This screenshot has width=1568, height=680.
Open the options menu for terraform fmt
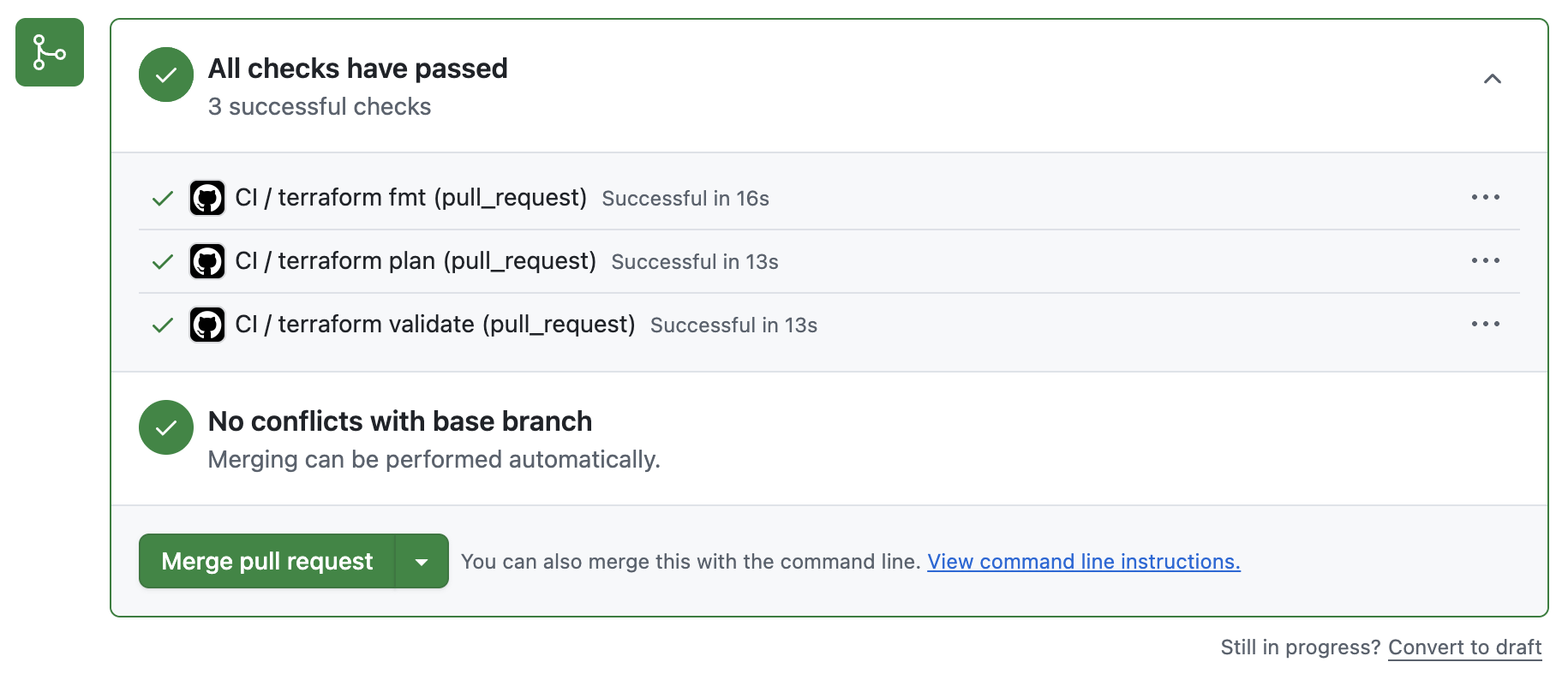[1485, 197]
